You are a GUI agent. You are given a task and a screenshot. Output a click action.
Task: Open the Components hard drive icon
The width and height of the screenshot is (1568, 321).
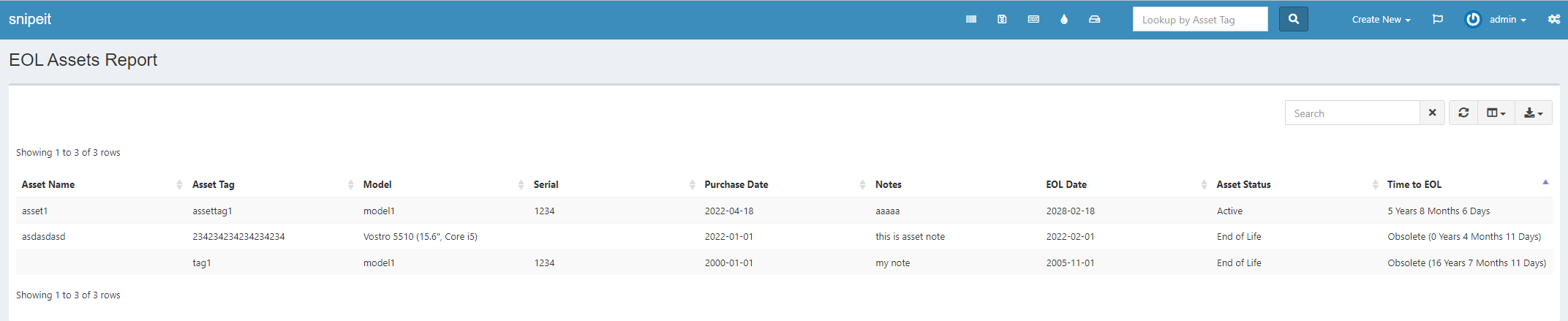point(1094,20)
